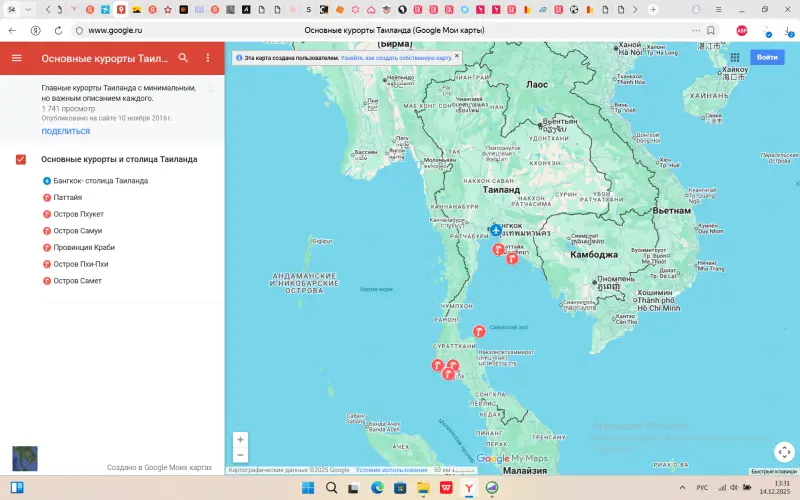Screen dimensions: 800x500
Task: Click the search magnifier in map header
Action: [x=183, y=58]
